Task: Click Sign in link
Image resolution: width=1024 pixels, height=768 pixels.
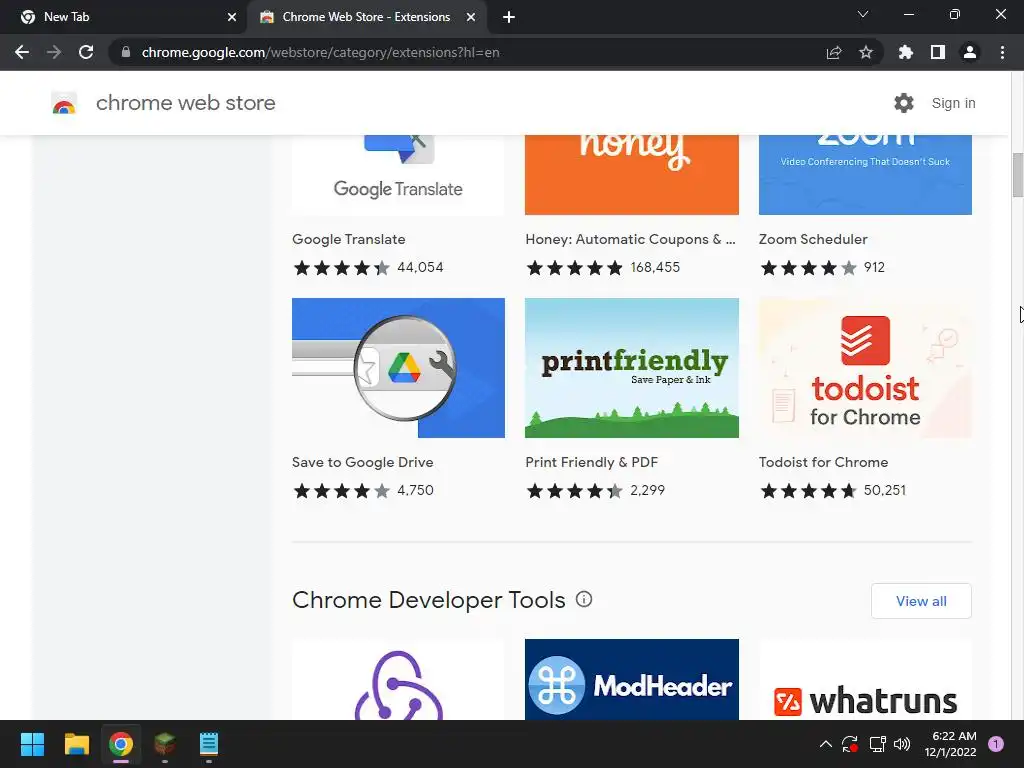Action: [953, 103]
